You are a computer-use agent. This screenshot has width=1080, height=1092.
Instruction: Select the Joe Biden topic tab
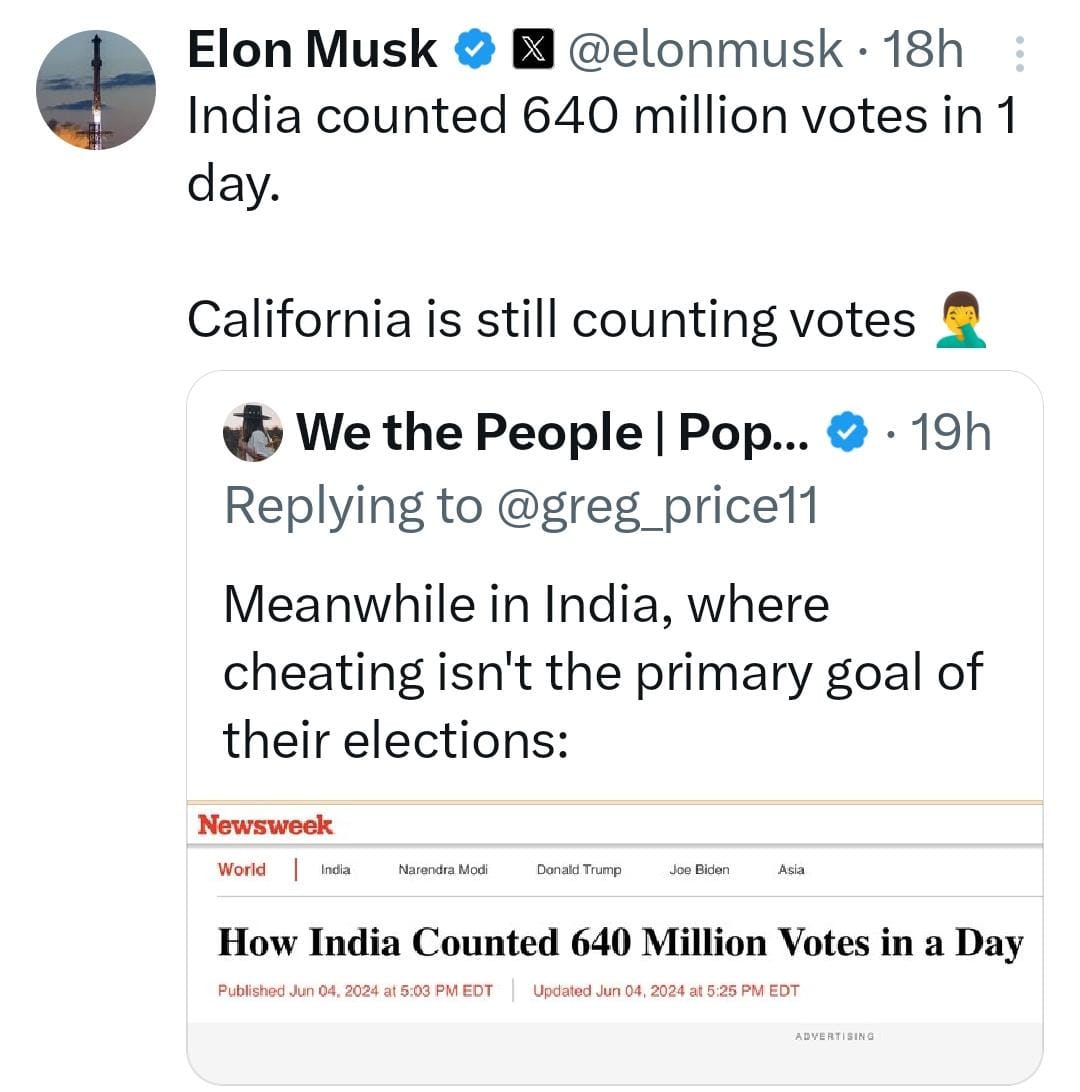699,870
